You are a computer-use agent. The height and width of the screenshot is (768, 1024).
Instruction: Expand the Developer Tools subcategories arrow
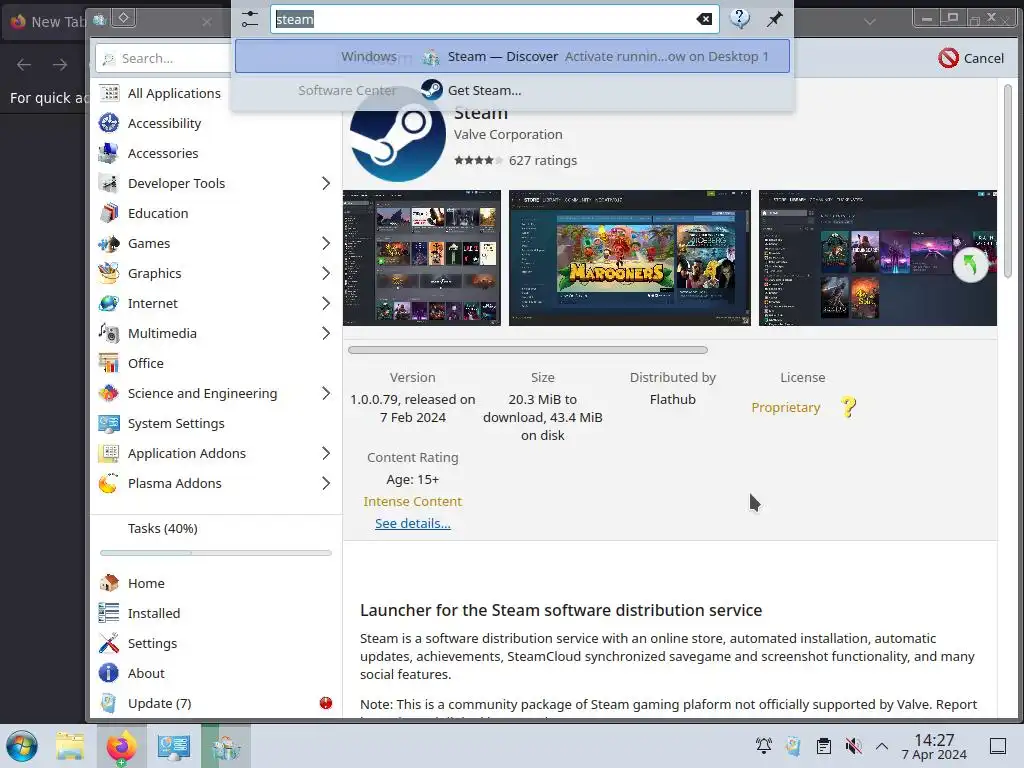pyautogui.click(x=326, y=183)
